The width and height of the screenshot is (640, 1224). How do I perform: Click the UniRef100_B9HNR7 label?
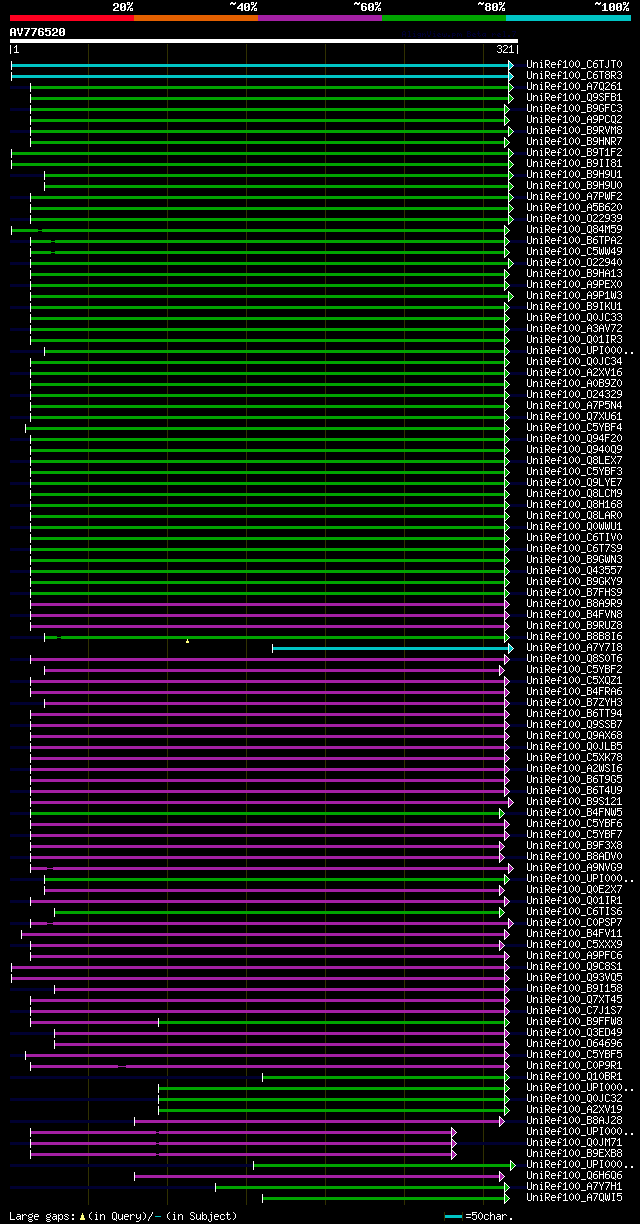[574, 142]
